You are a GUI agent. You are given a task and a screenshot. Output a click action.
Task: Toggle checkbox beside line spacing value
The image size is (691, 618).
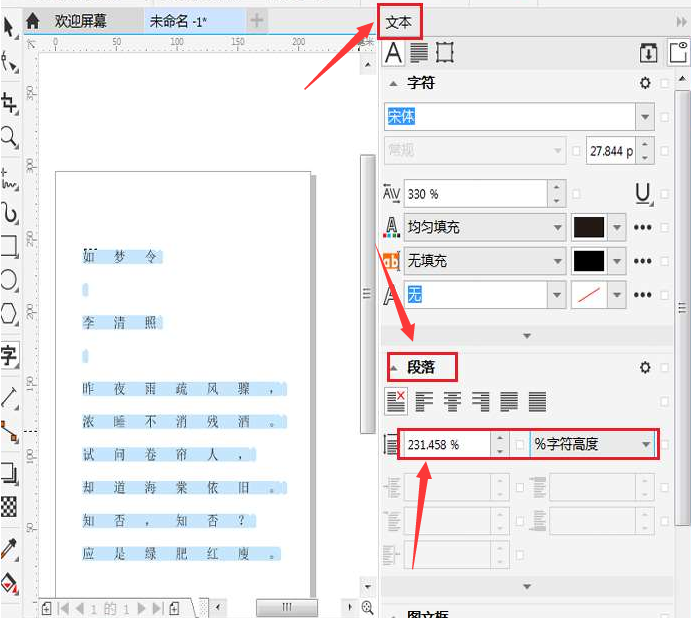pos(520,444)
